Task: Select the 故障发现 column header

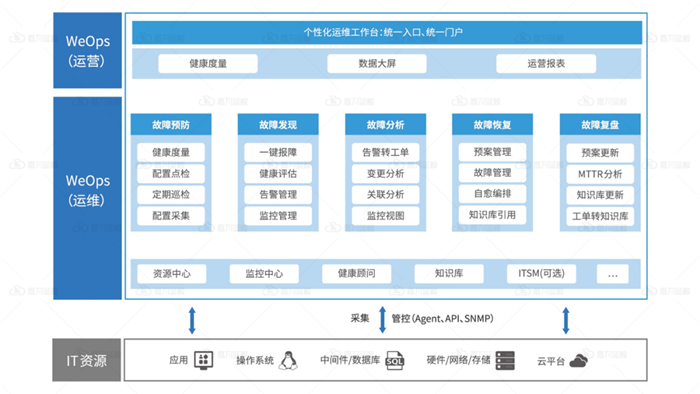Action: (278, 124)
